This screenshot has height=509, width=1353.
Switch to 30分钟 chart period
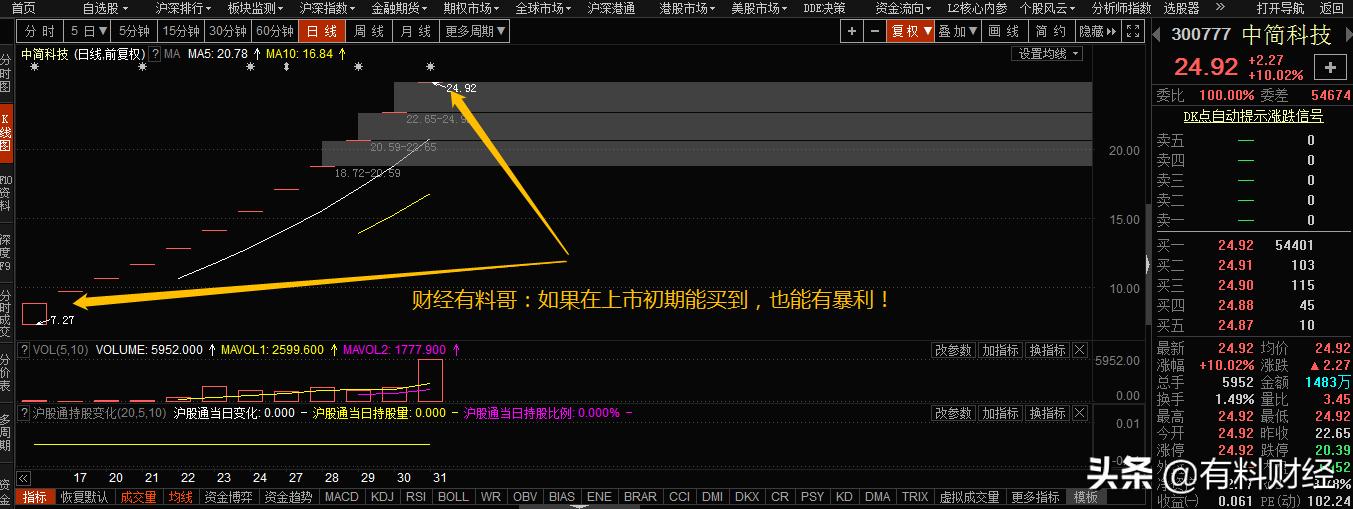point(228,31)
